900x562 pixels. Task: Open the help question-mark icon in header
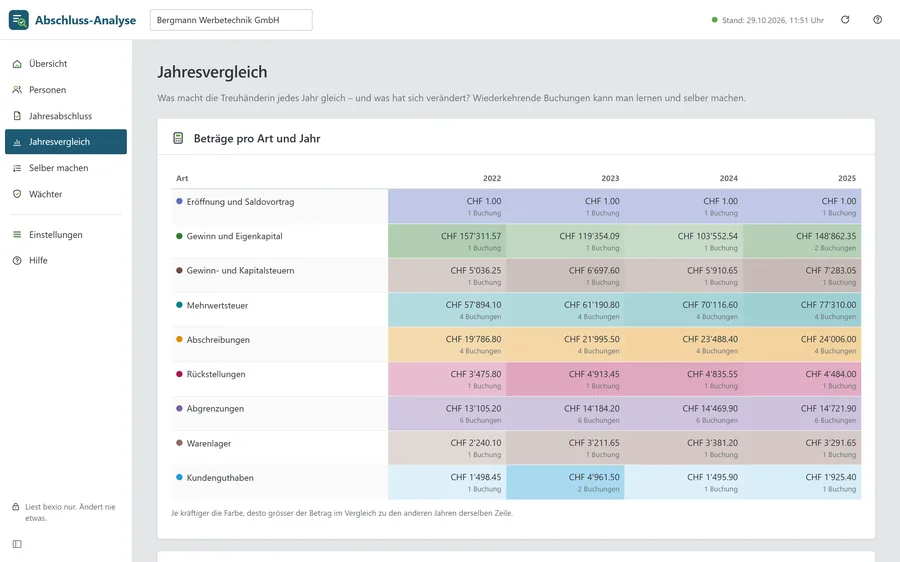tap(878, 20)
